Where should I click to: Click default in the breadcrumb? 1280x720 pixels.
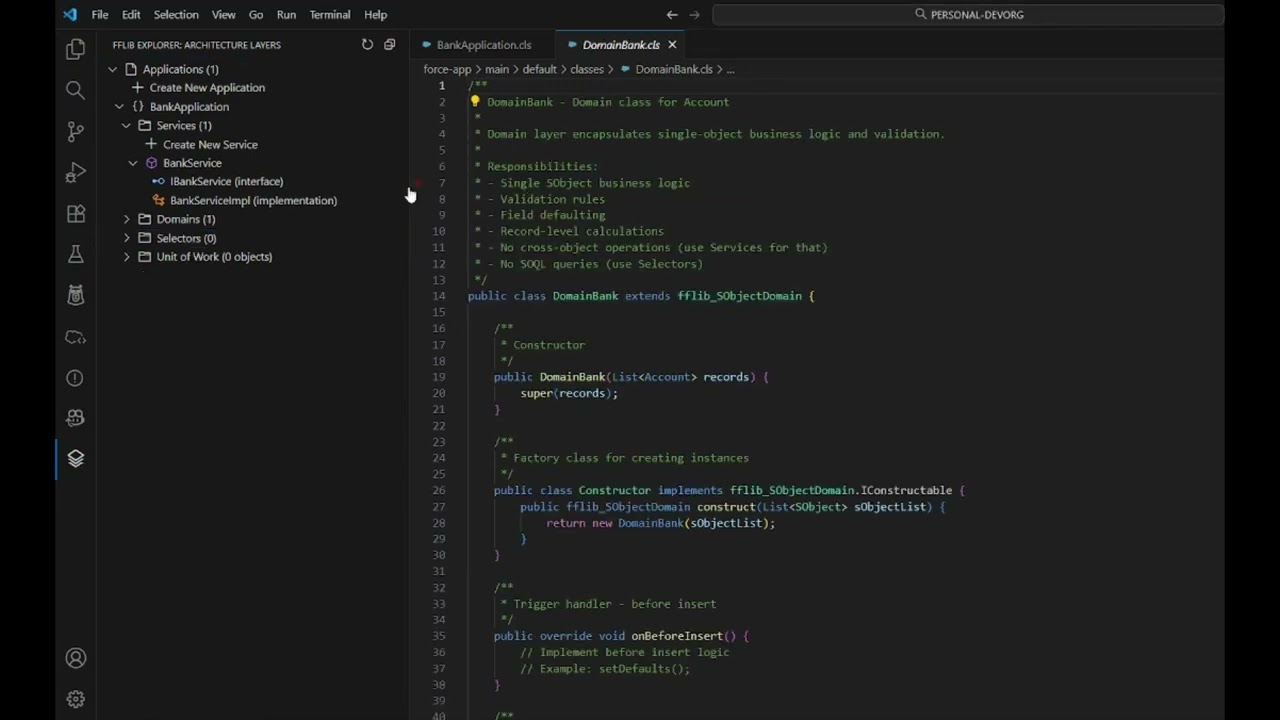pos(539,69)
